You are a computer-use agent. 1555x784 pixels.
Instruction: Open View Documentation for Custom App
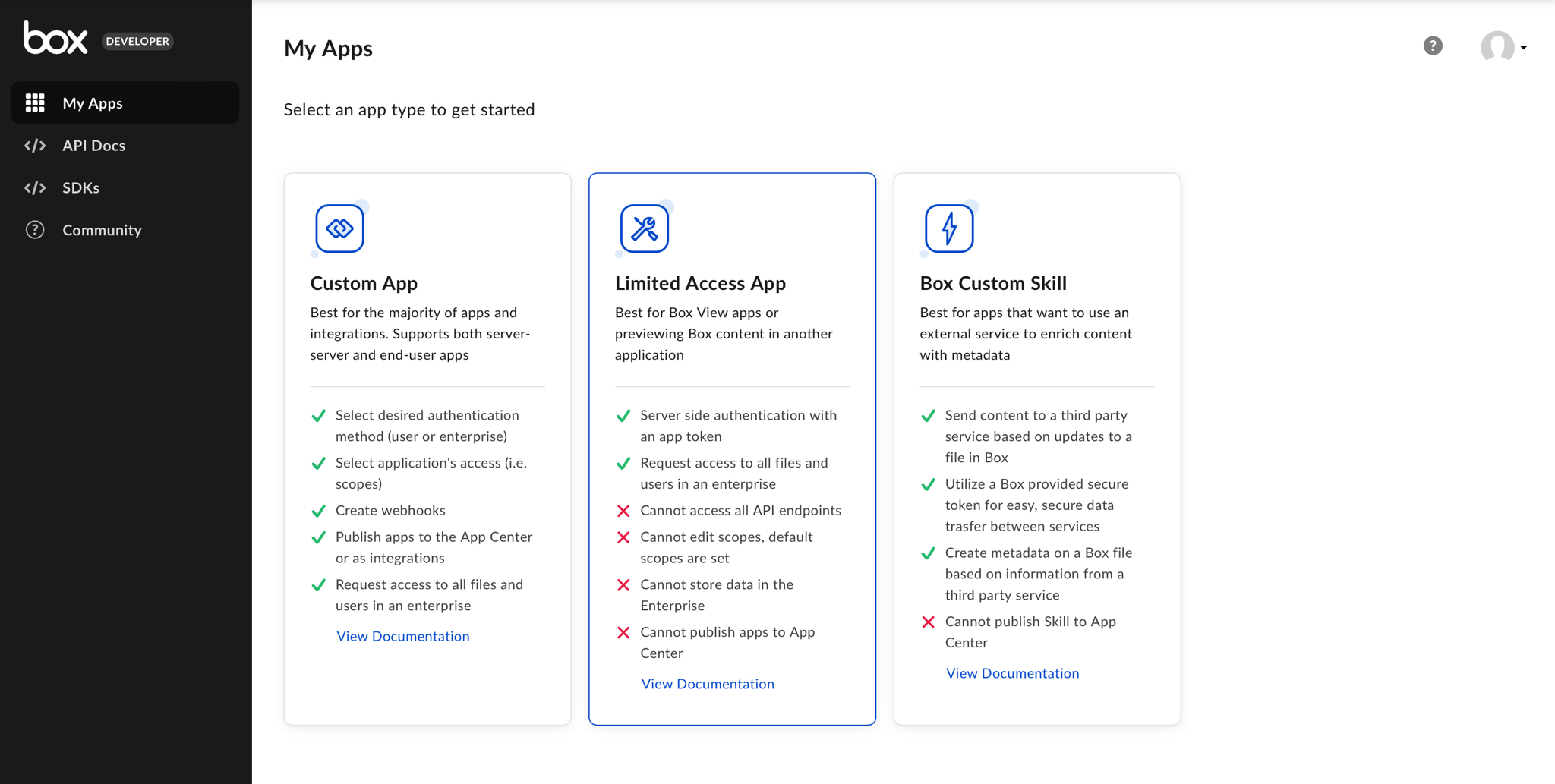(403, 636)
